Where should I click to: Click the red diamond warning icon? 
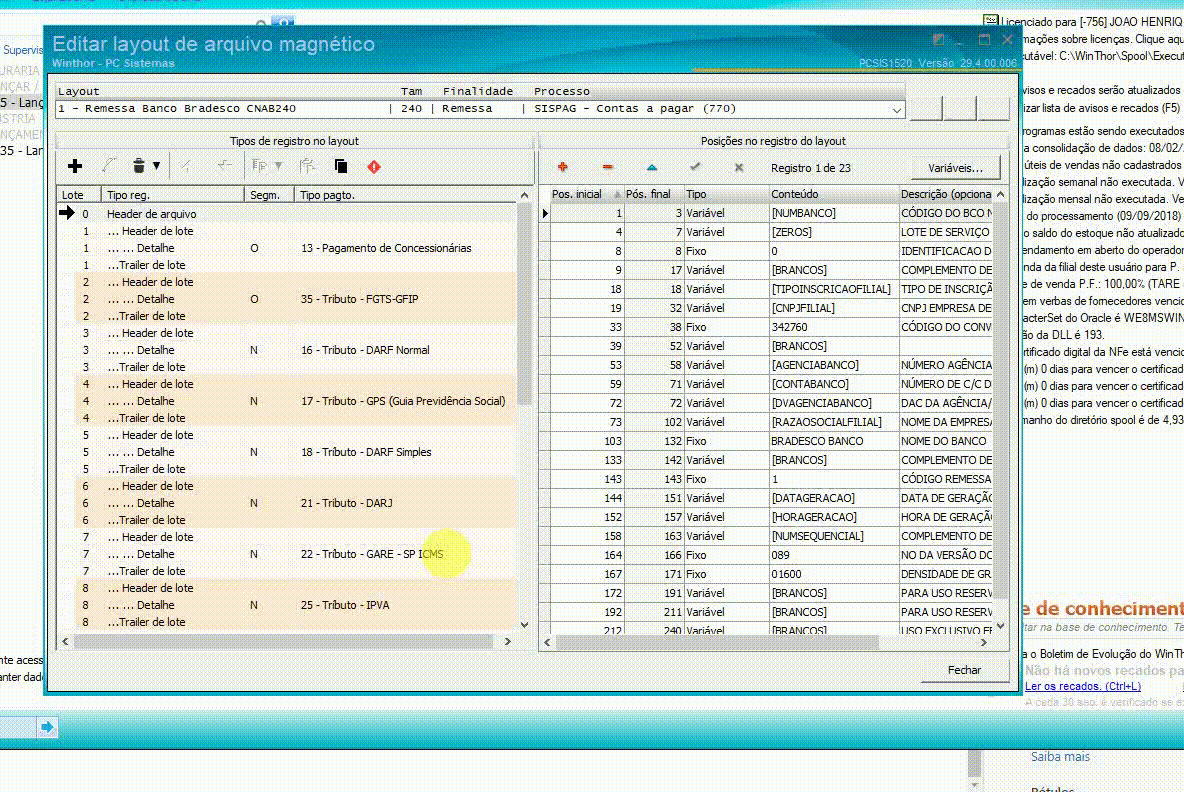tap(374, 166)
